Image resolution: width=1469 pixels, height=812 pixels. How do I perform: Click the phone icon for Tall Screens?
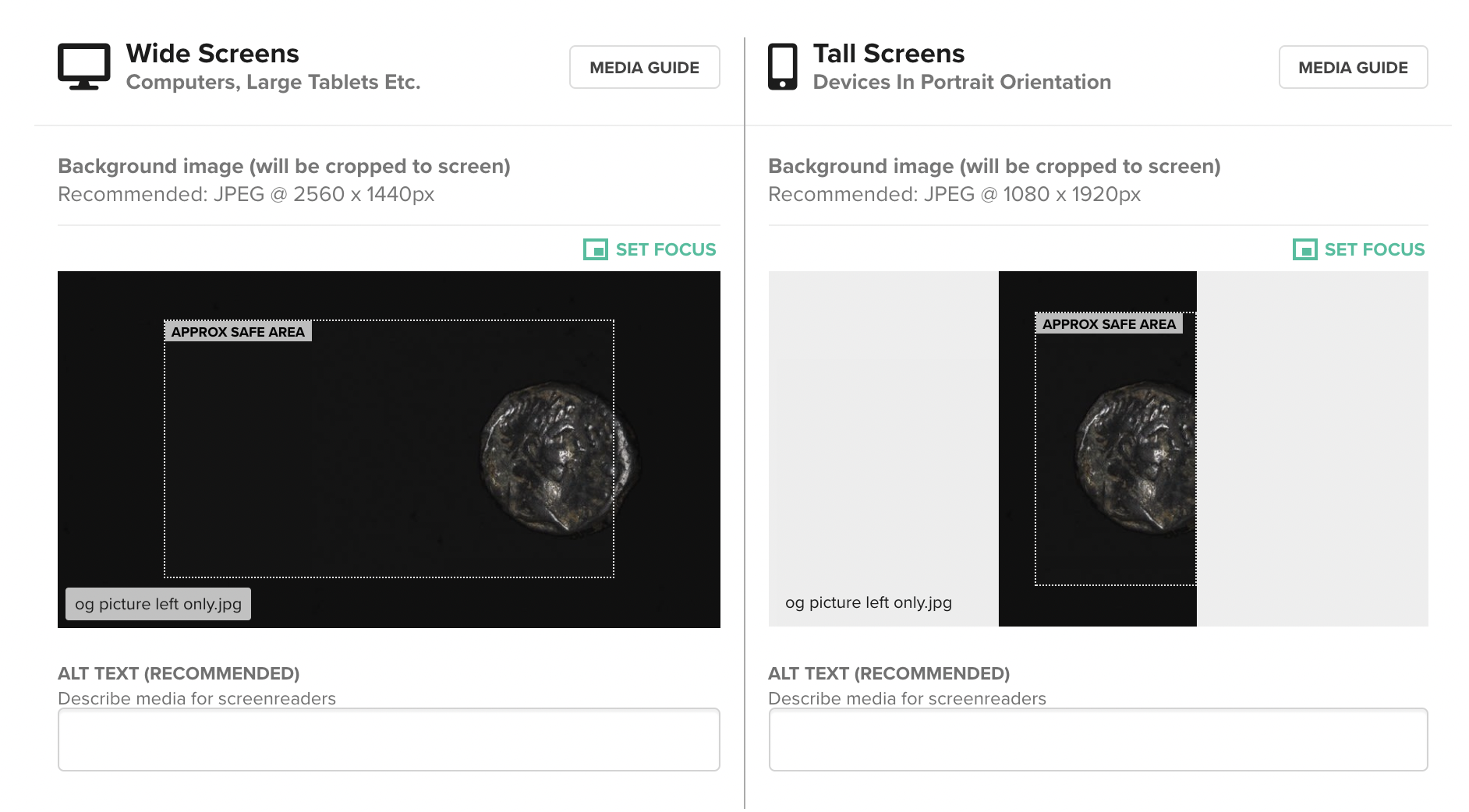click(x=782, y=67)
